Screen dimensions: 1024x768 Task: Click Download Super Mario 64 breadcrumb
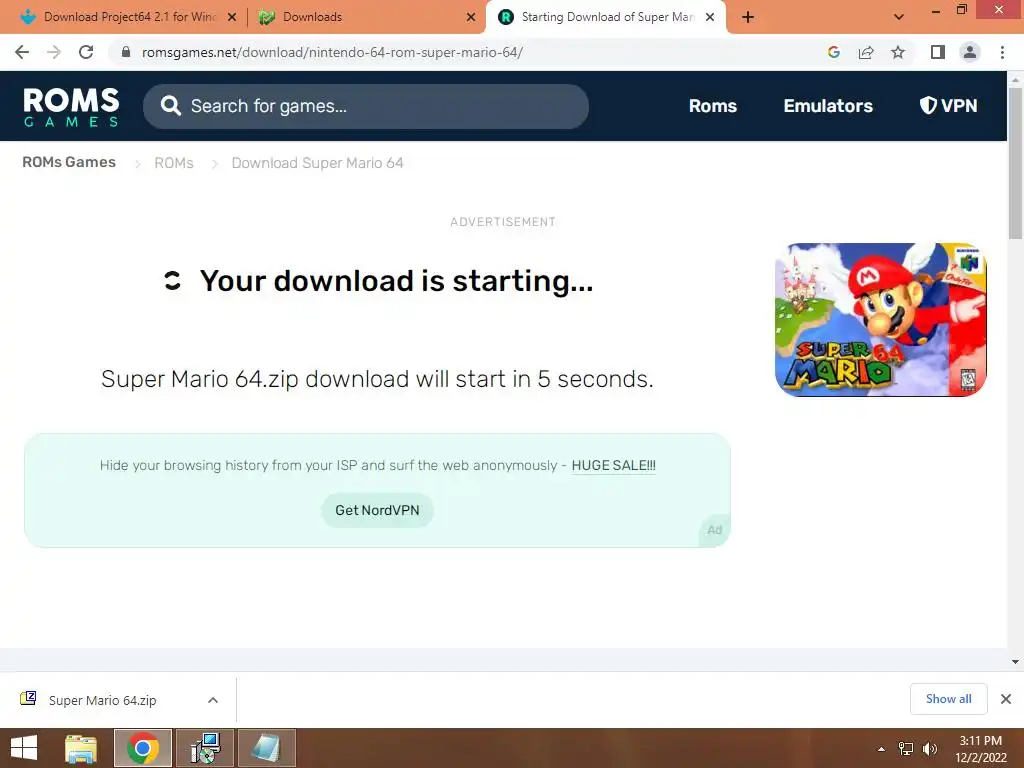[x=317, y=163]
